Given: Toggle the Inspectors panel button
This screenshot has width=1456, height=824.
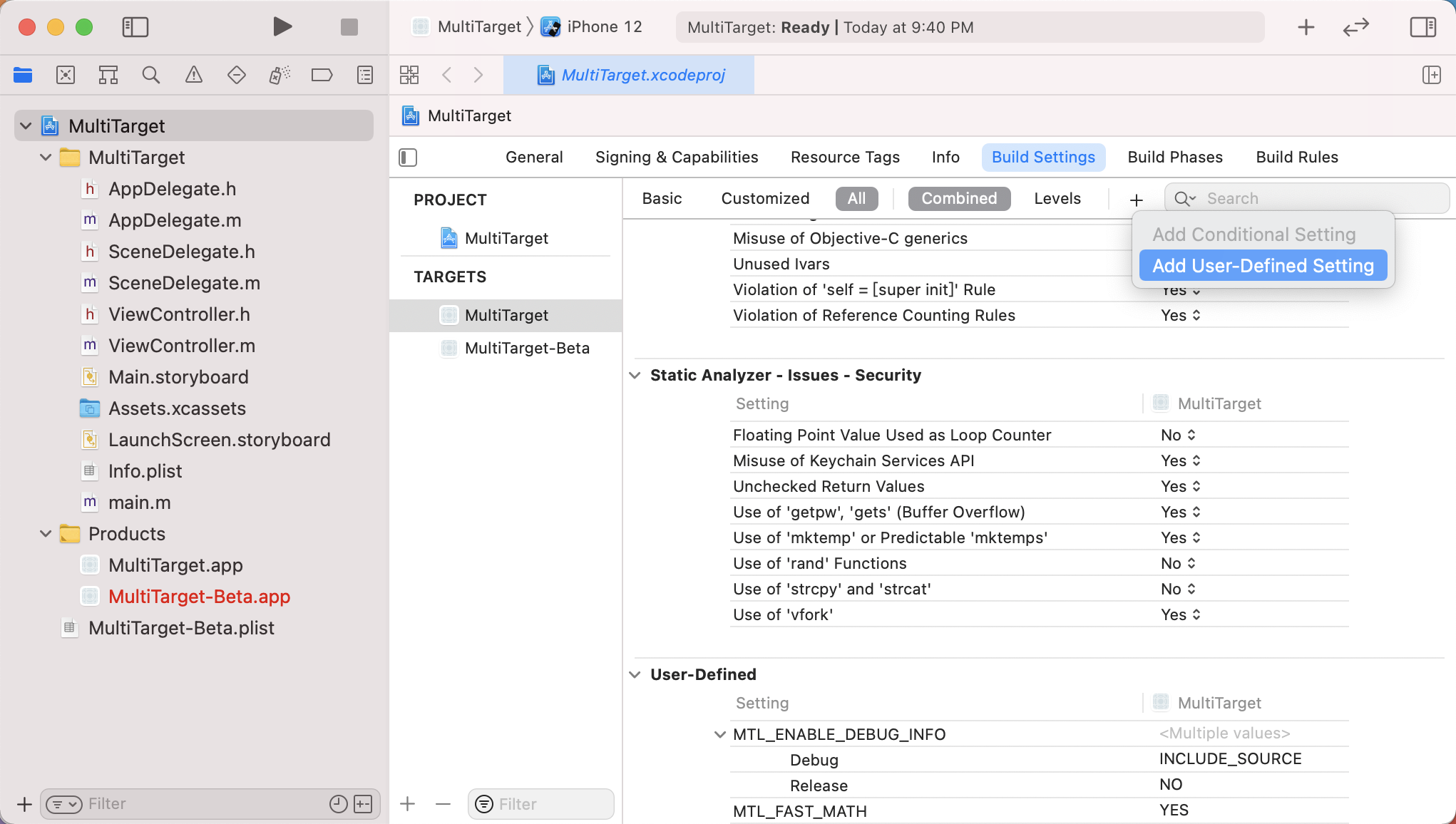Looking at the screenshot, I should (x=1422, y=27).
